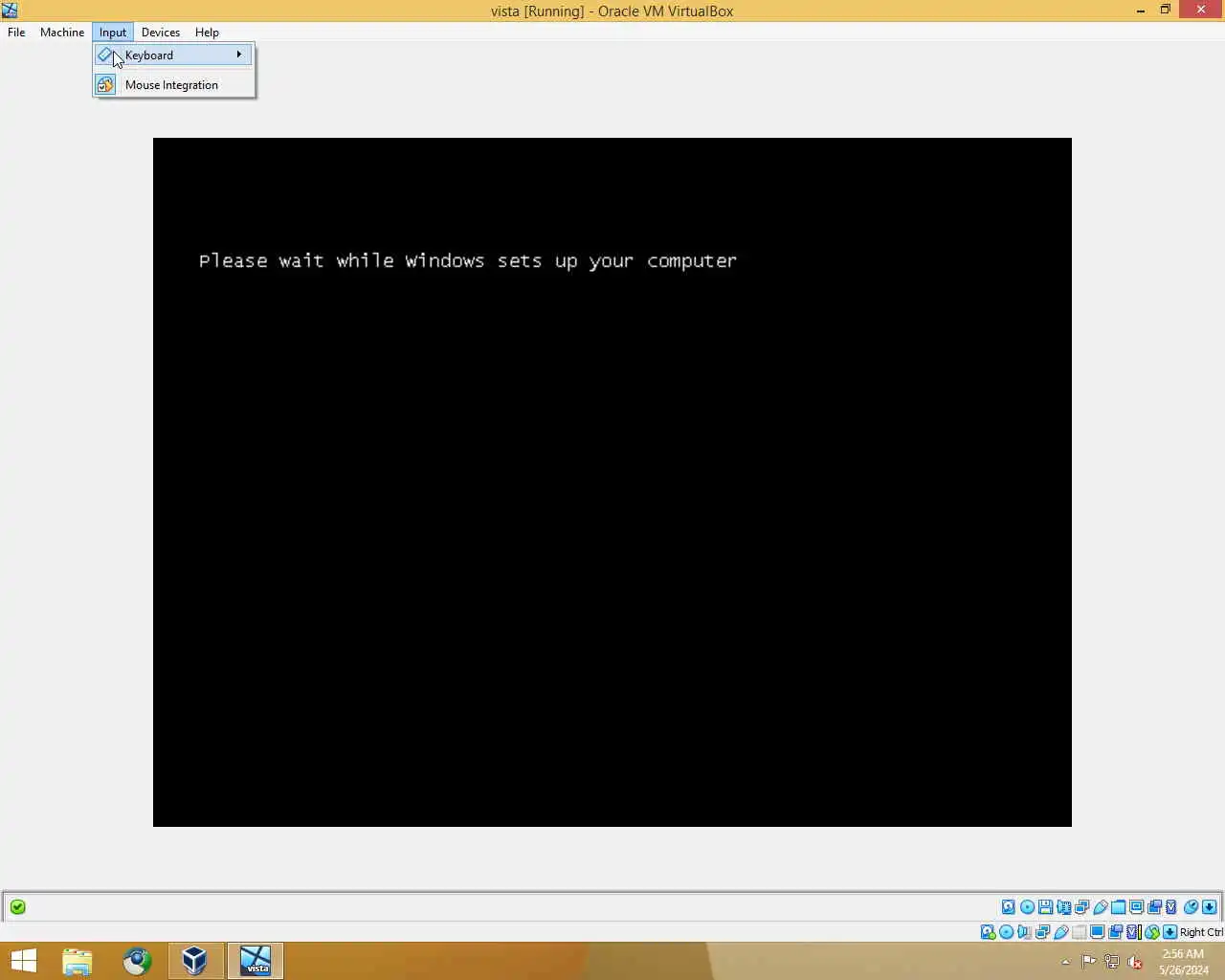Open the Chromium browser taskbar icon
This screenshot has width=1225, height=980.
[137, 961]
